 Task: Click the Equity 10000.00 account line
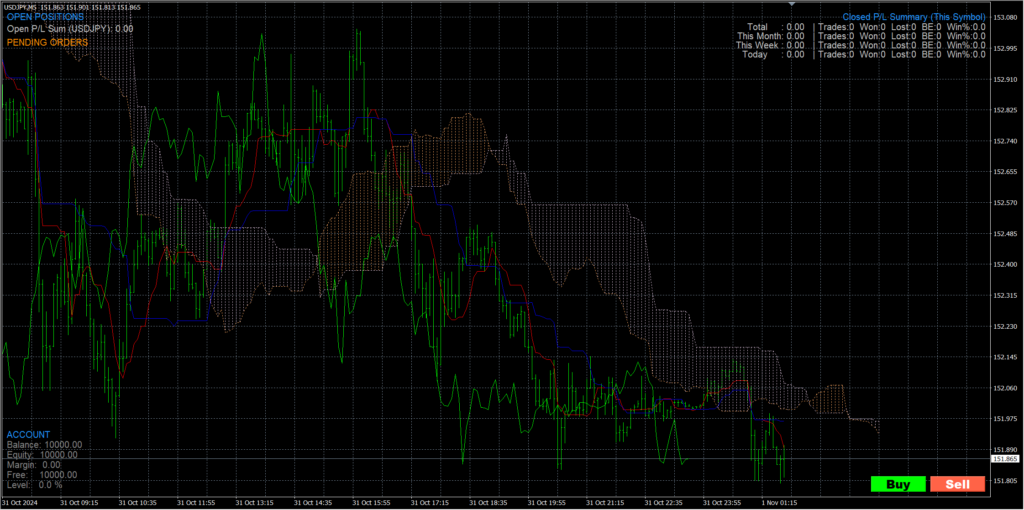[x=44, y=454]
